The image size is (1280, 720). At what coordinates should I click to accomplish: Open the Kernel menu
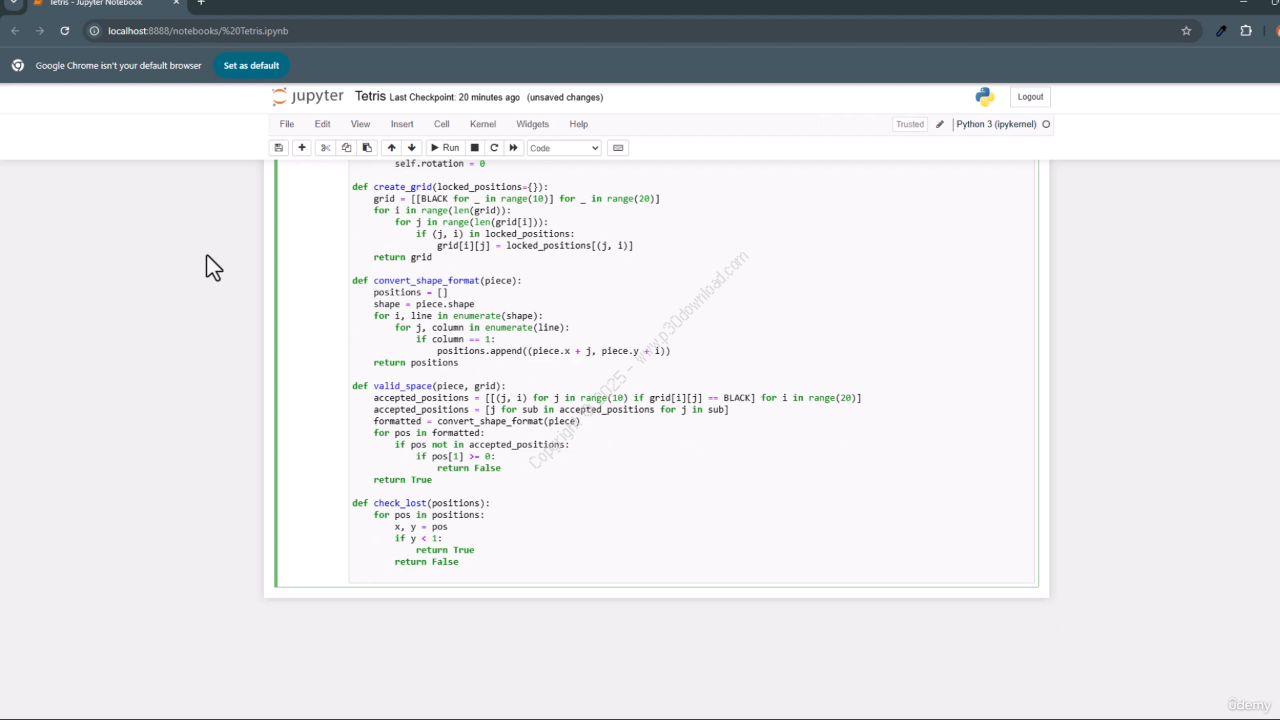point(482,124)
